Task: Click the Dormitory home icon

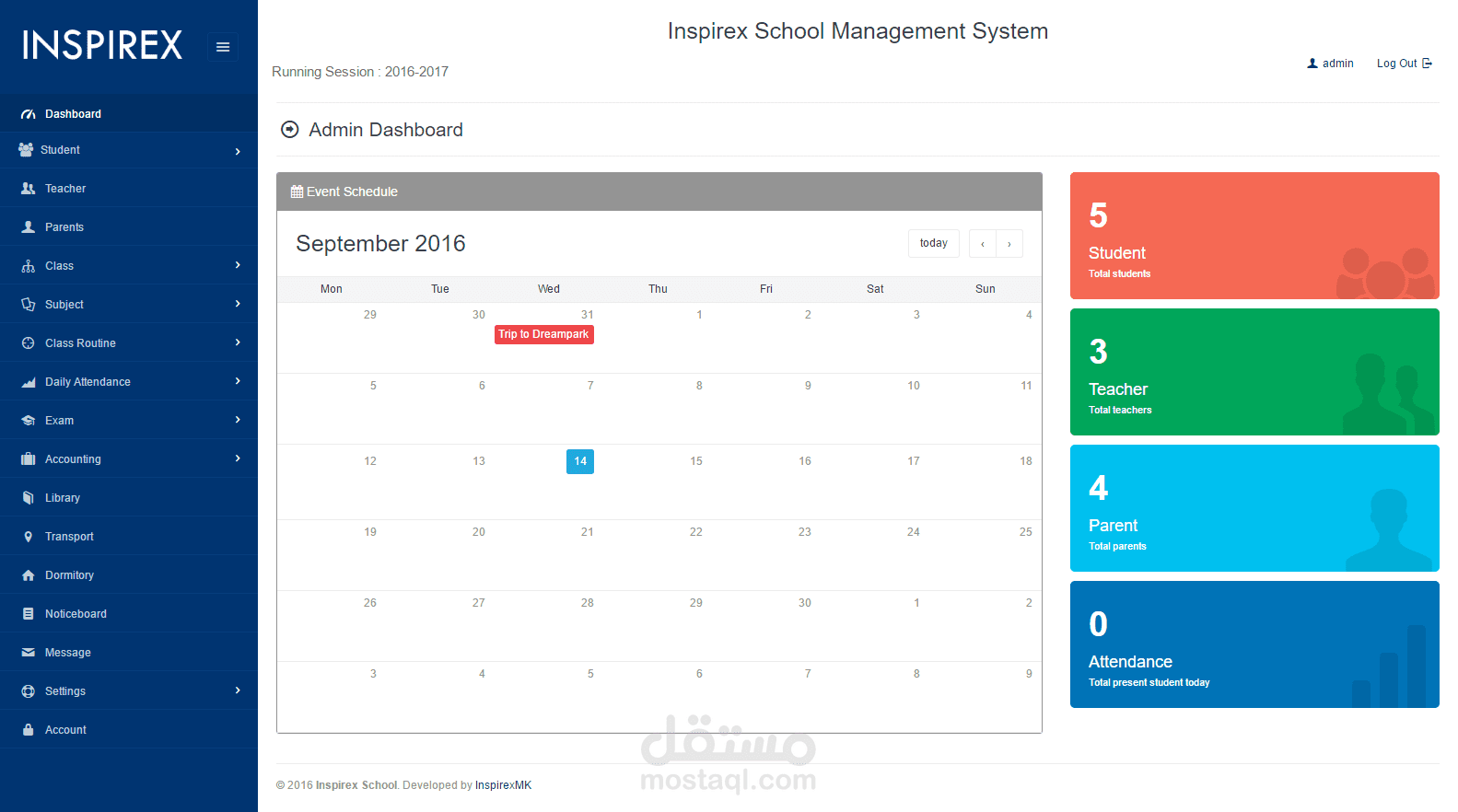Action: pos(29,575)
